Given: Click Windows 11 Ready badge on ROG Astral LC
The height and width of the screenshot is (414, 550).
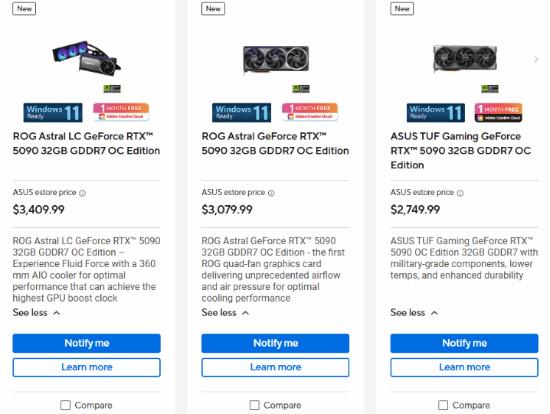Looking at the screenshot, I should coord(53,113).
